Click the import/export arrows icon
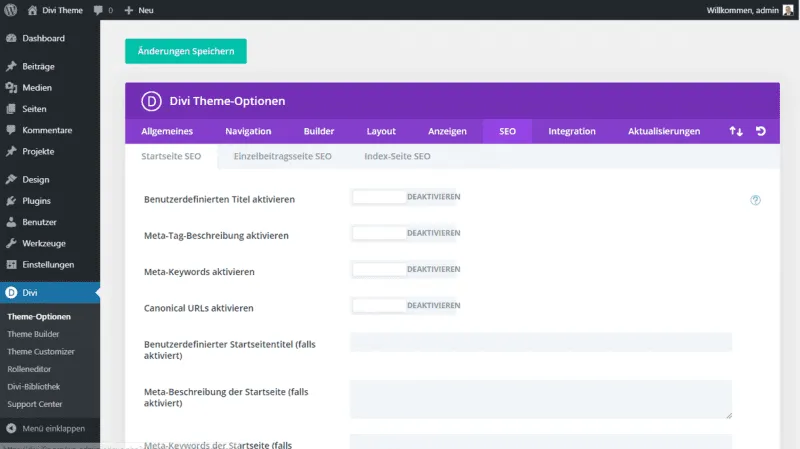This screenshot has height=449, width=800. pos(736,131)
